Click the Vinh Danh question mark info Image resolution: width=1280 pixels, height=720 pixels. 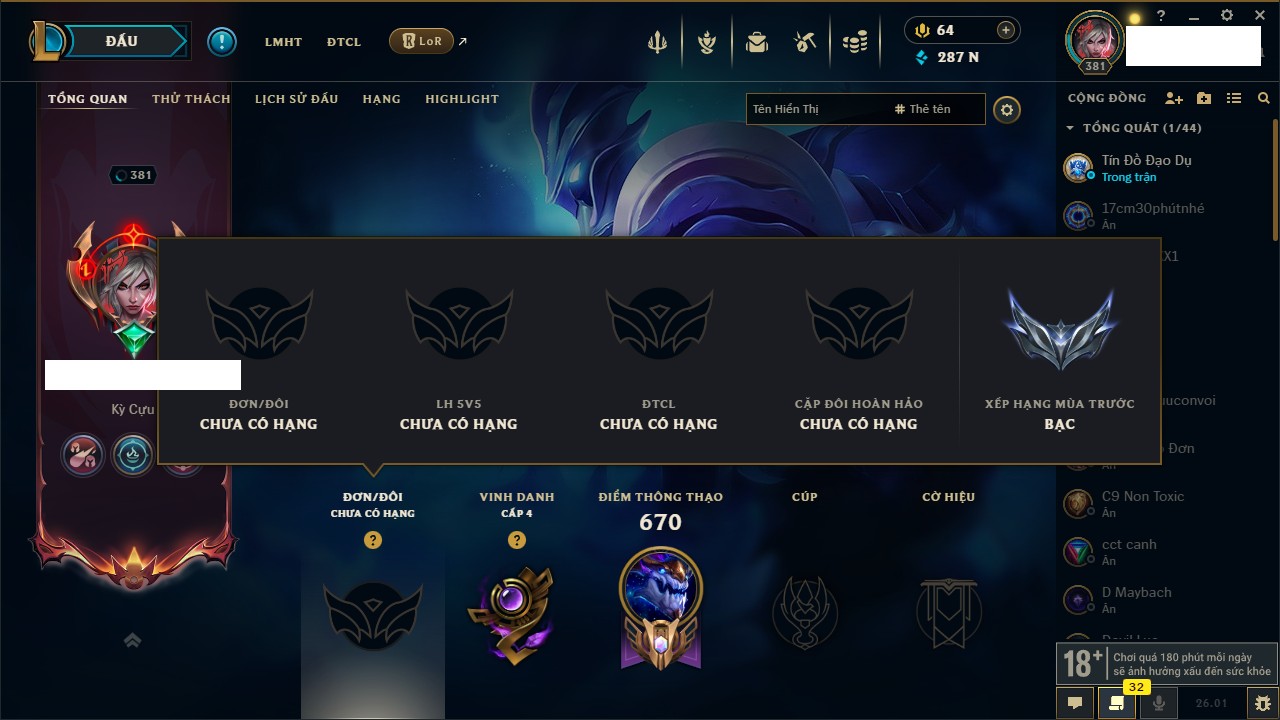point(517,540)
